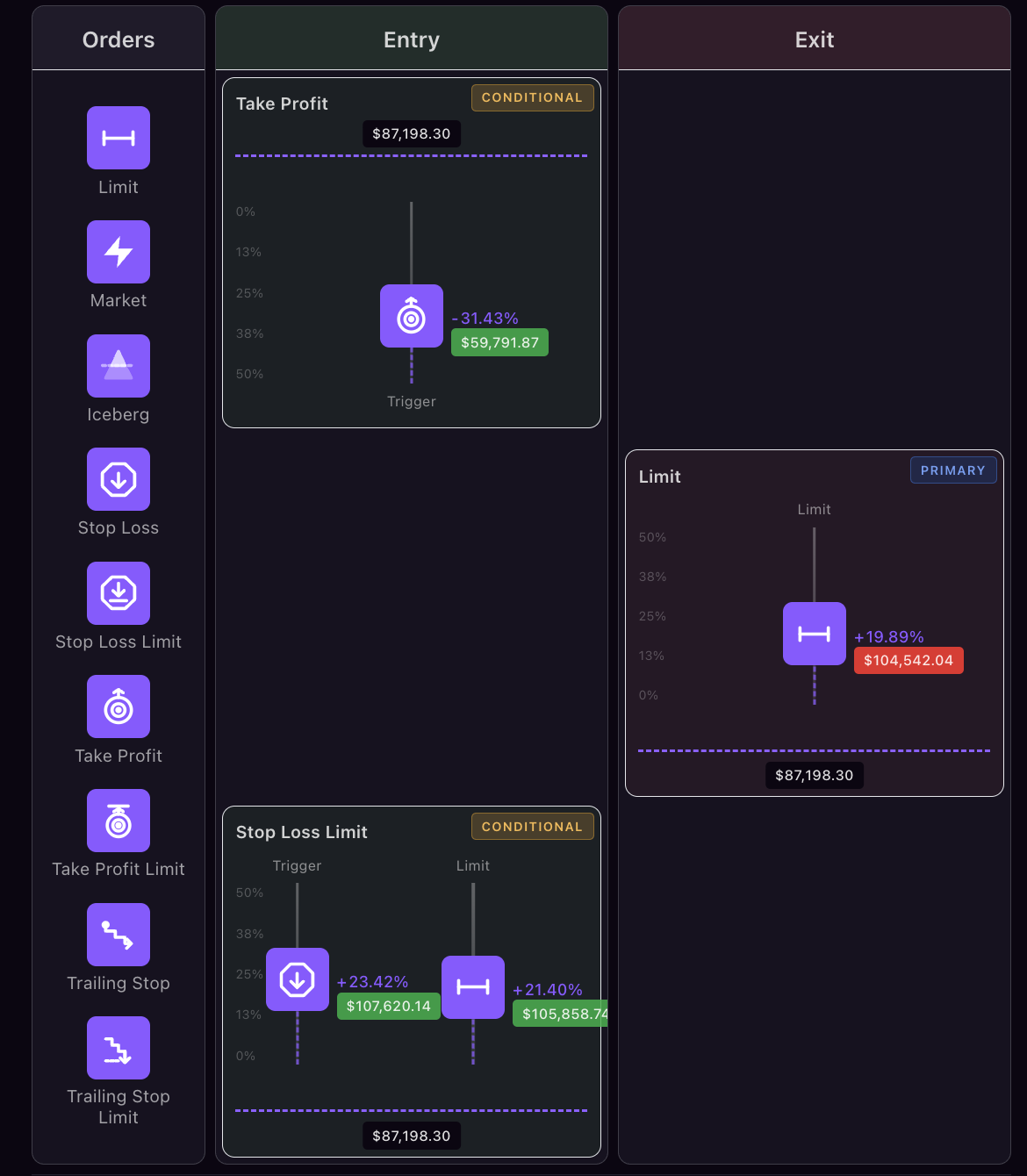Pick the Iceberg order icon
This screenshot has width=1027, height=1176.
click(x=118, y=366)
